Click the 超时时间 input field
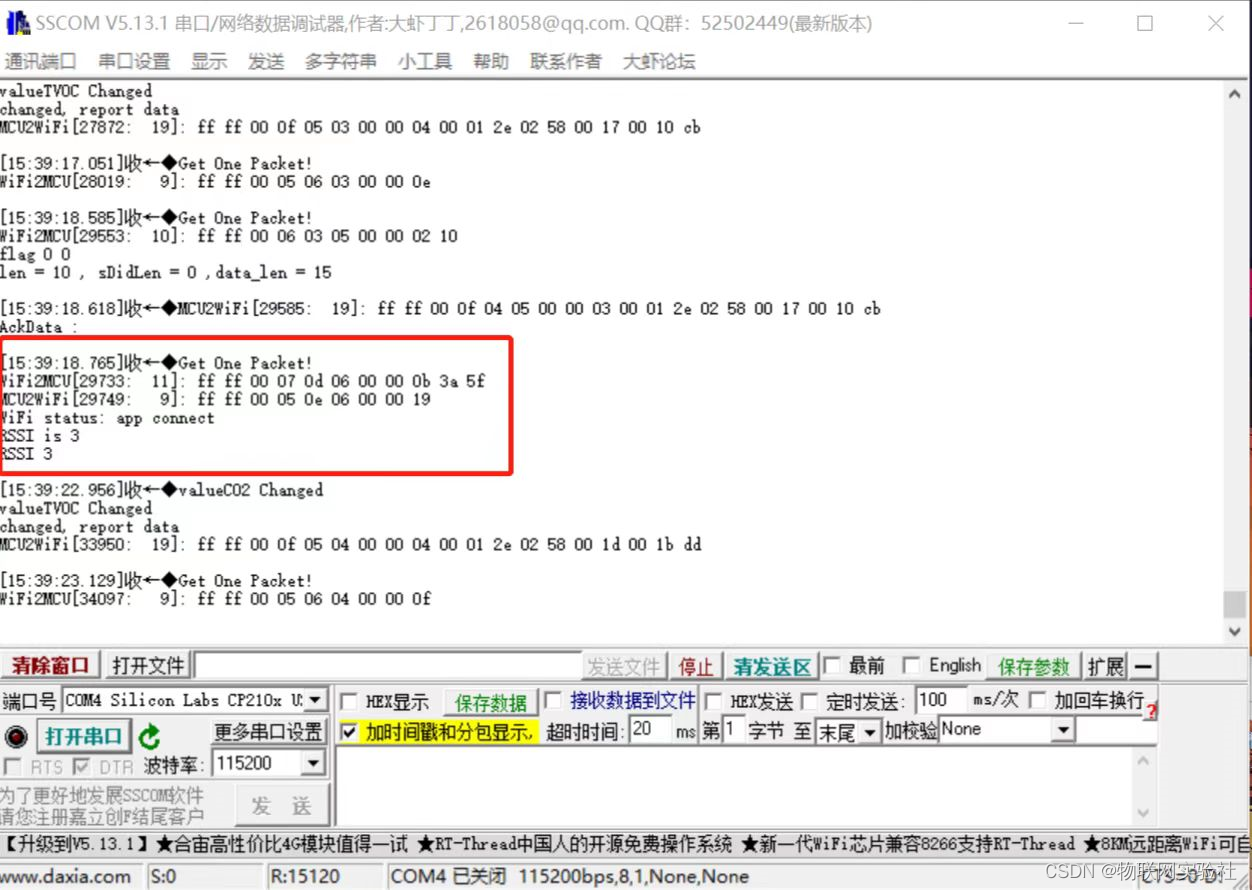The image size is (1252, 890). coord(649,731)
